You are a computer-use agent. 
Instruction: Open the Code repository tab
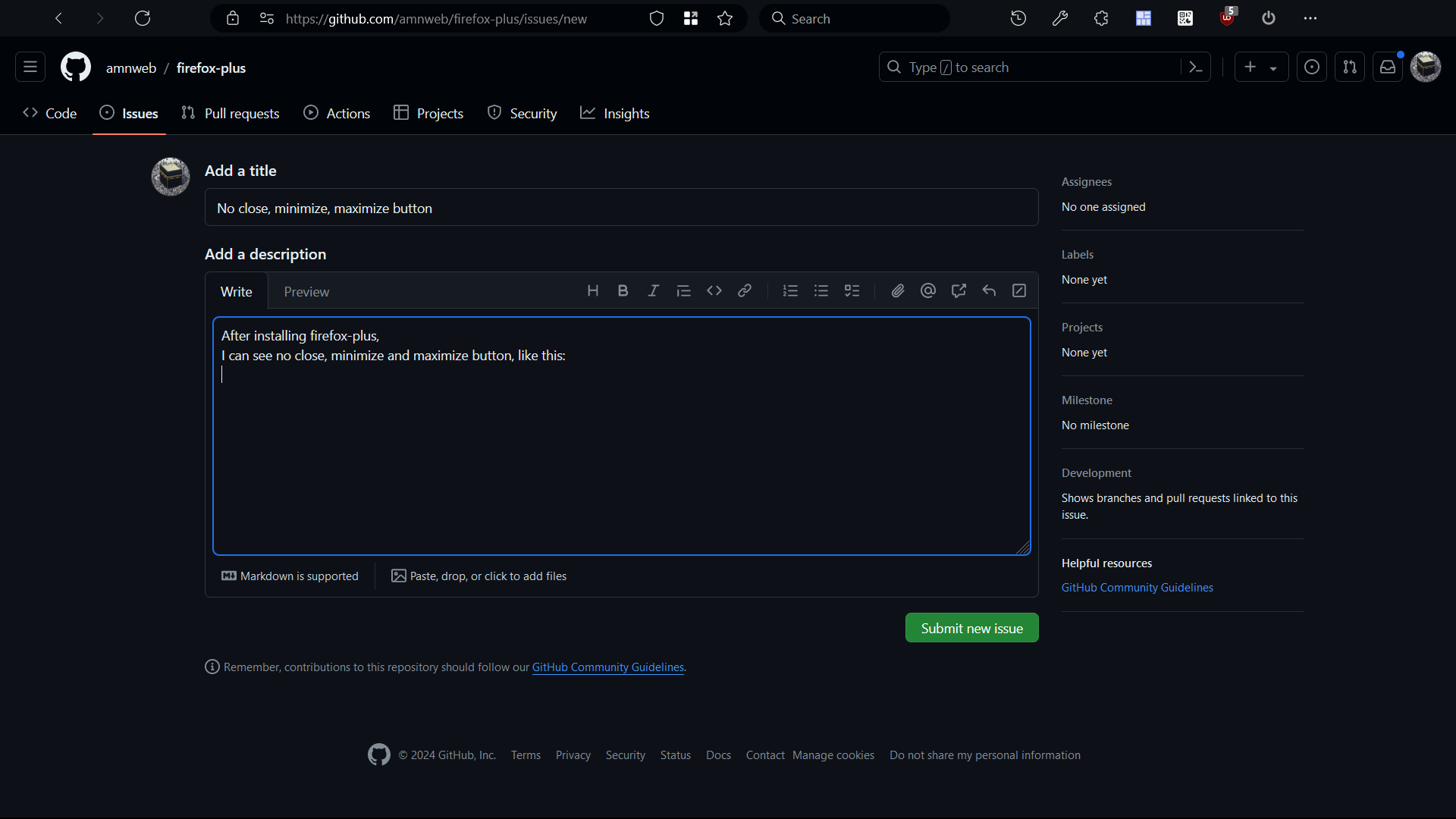pyautogui.click(x=50, y=113)
